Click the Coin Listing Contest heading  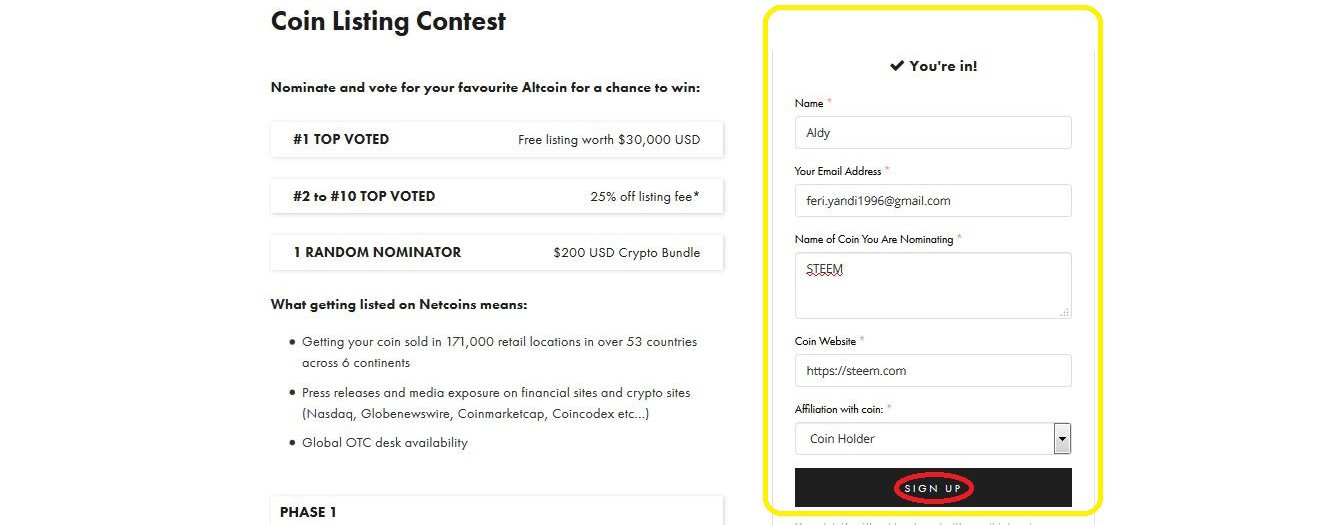pos(388,21)
